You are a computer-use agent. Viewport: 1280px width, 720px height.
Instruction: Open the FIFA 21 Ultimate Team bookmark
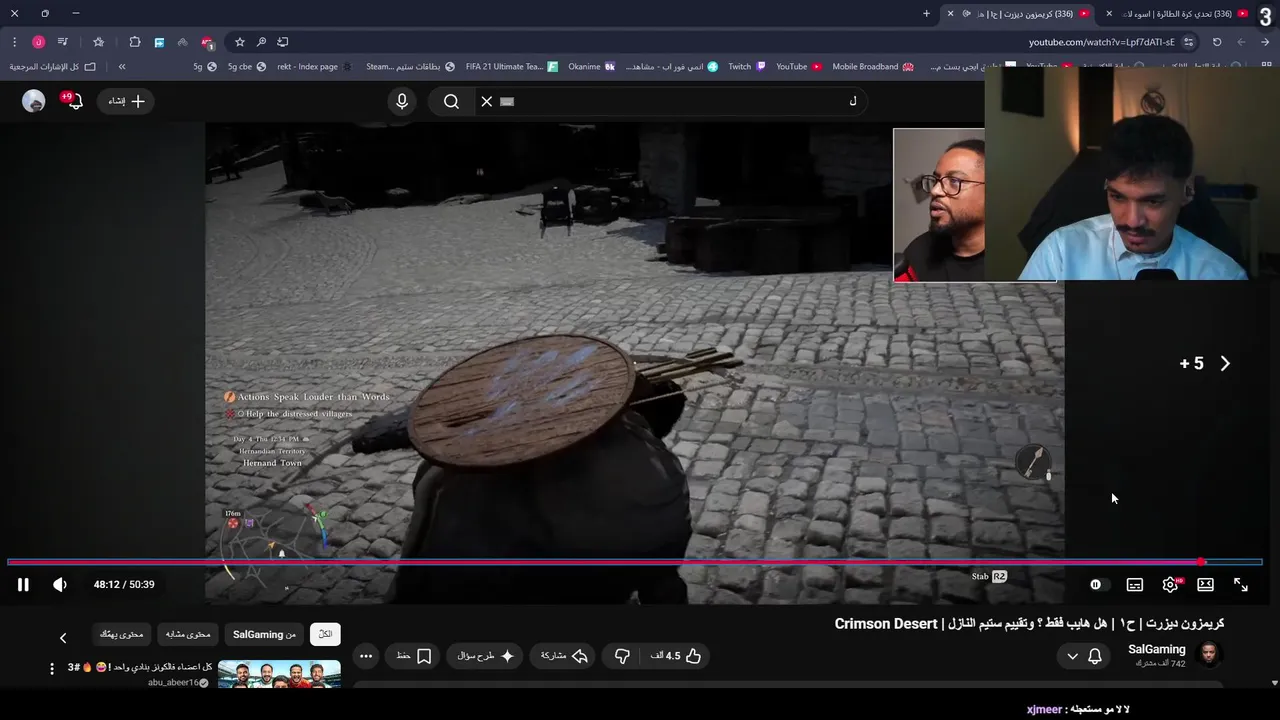point(512,66)
